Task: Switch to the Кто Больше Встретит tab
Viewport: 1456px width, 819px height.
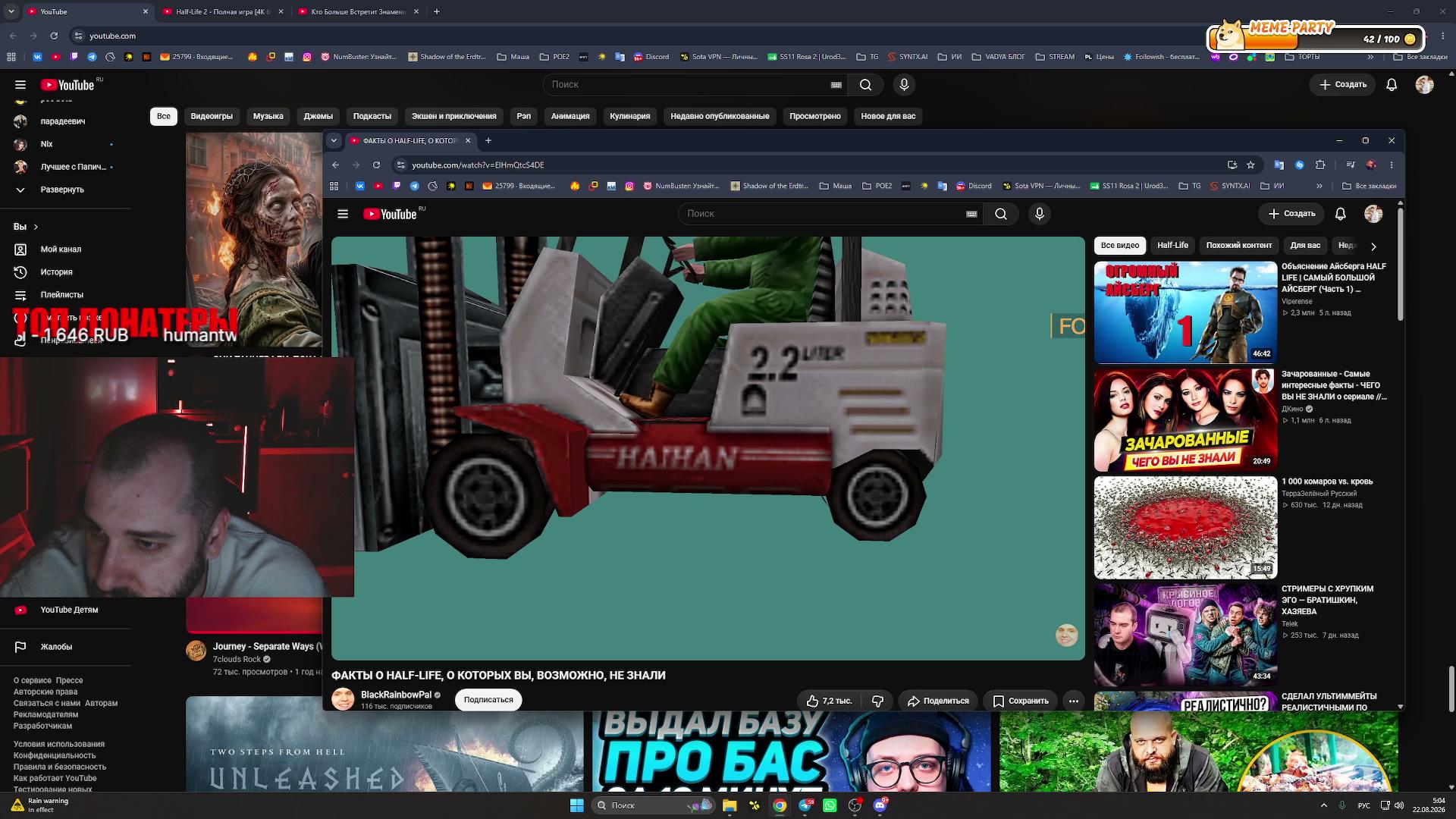Action: [x=358, y=11]
